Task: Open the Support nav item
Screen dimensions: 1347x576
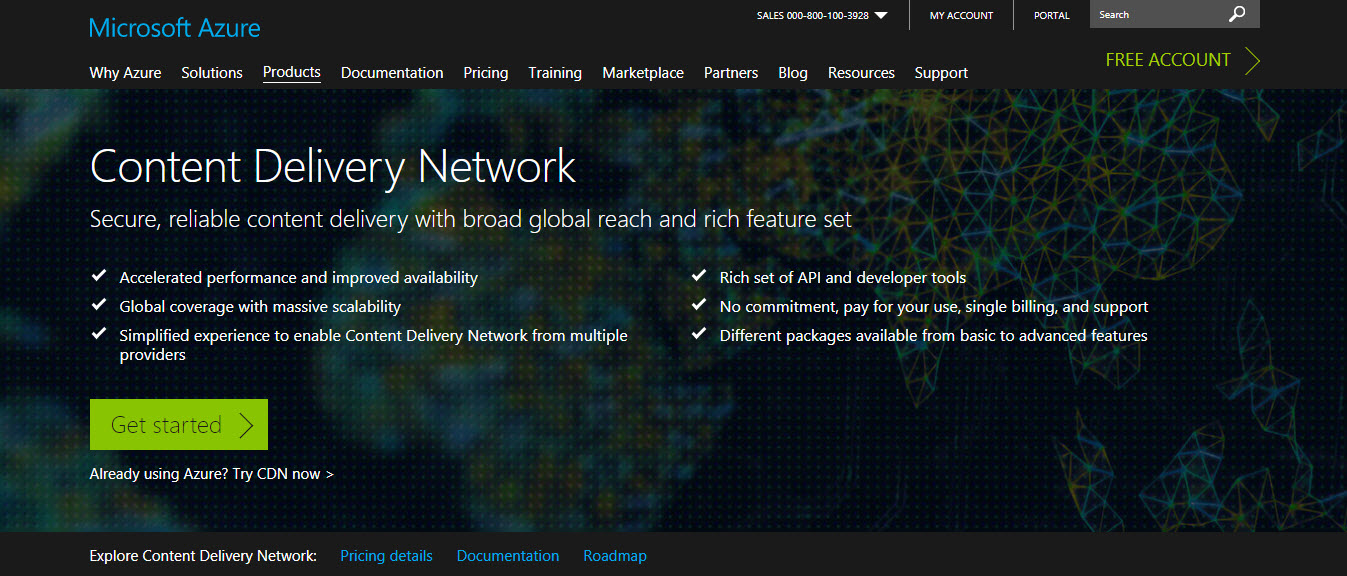Action: point(941,73)
